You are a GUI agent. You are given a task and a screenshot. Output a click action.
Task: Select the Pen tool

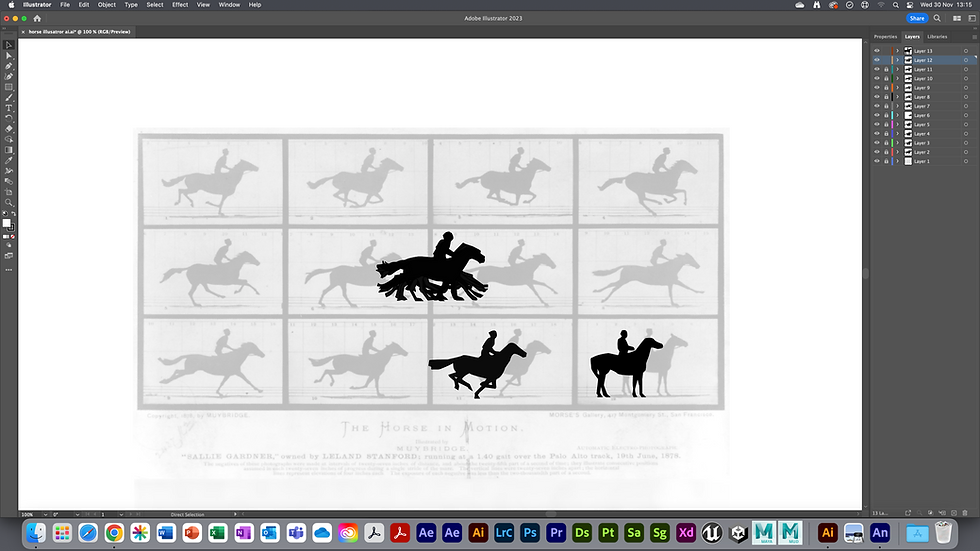click(x=9, y=66)
